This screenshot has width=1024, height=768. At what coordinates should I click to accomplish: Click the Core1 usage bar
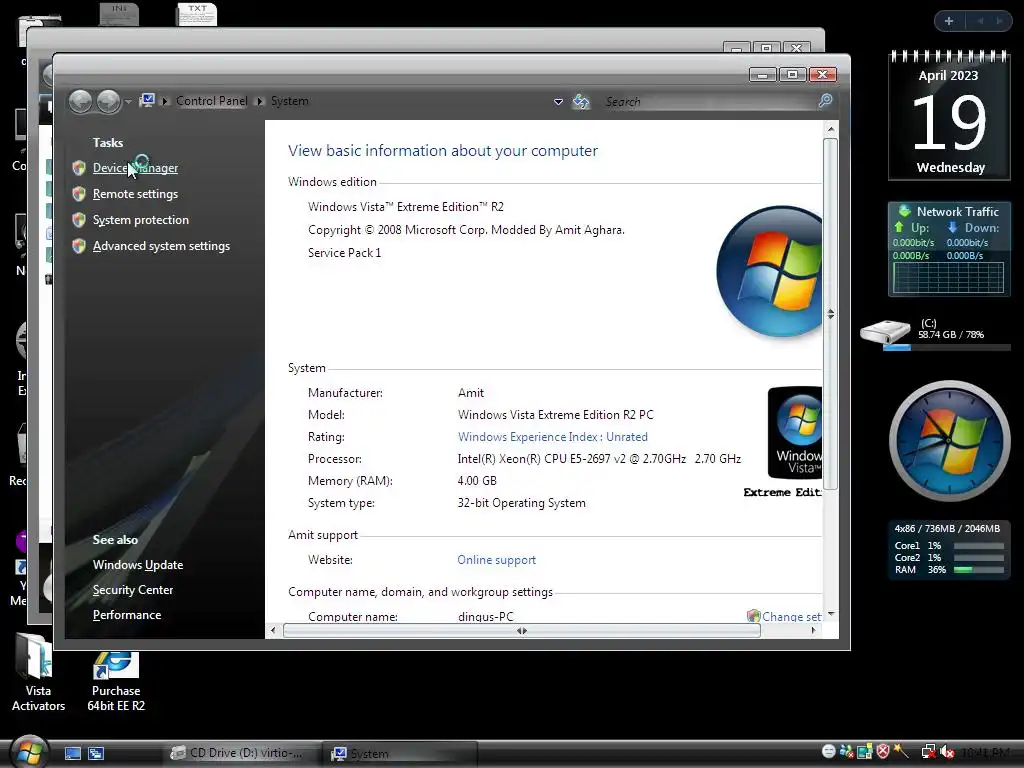978,546
